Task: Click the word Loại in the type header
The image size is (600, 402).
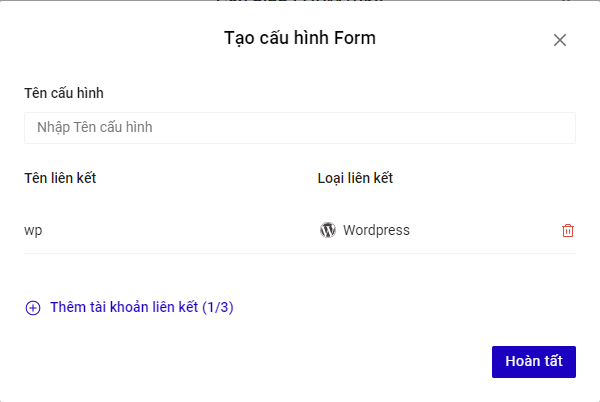Action: tap(332, 178)
